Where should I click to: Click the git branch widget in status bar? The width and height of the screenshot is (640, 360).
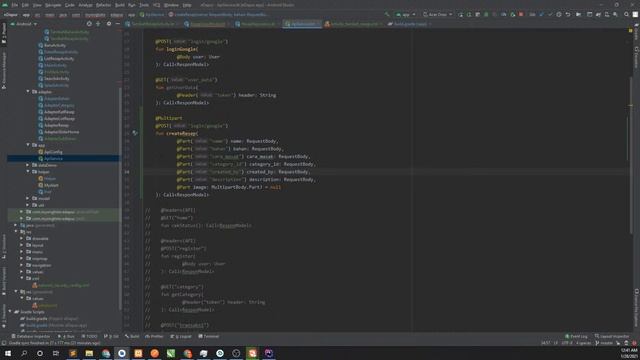(604, 343)
